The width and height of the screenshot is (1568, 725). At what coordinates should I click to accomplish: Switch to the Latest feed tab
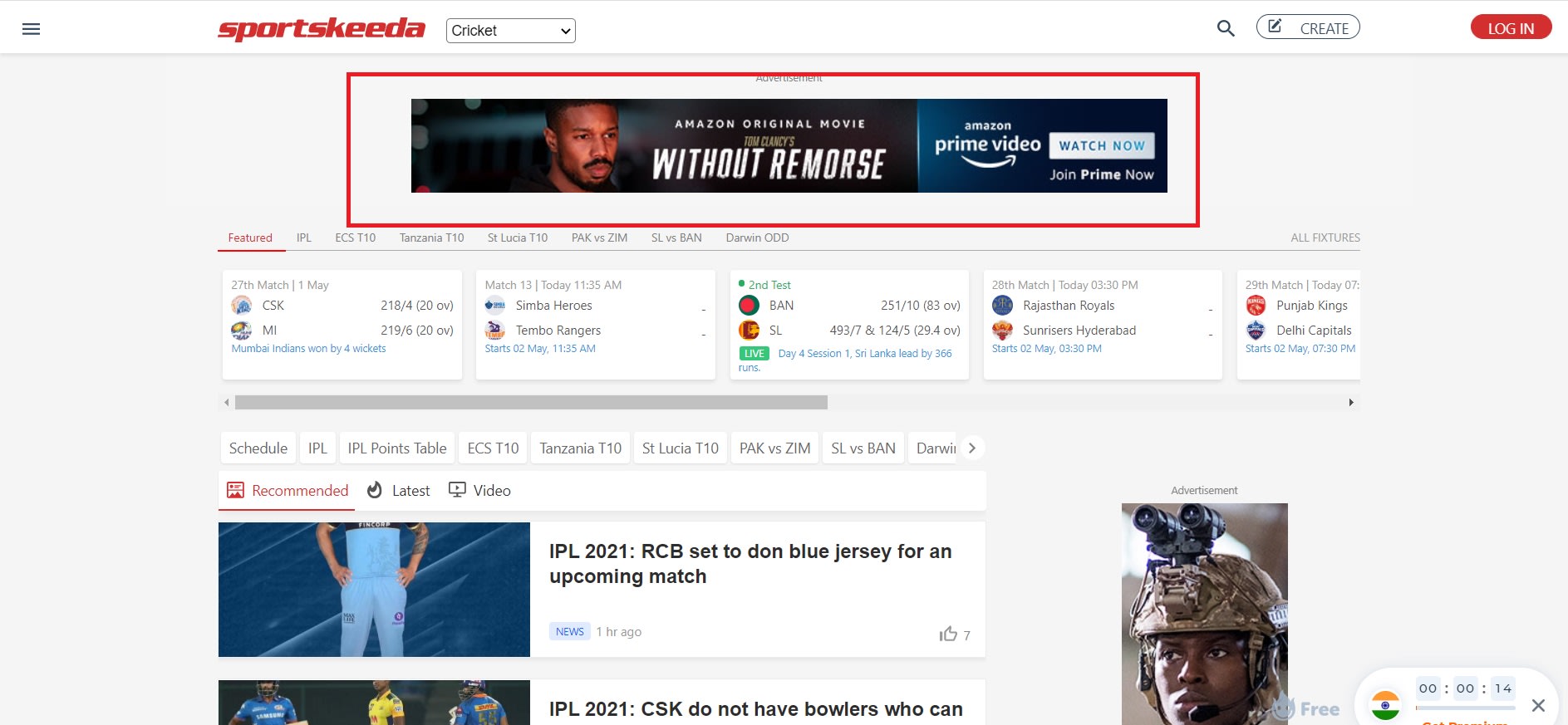[399, 491]
